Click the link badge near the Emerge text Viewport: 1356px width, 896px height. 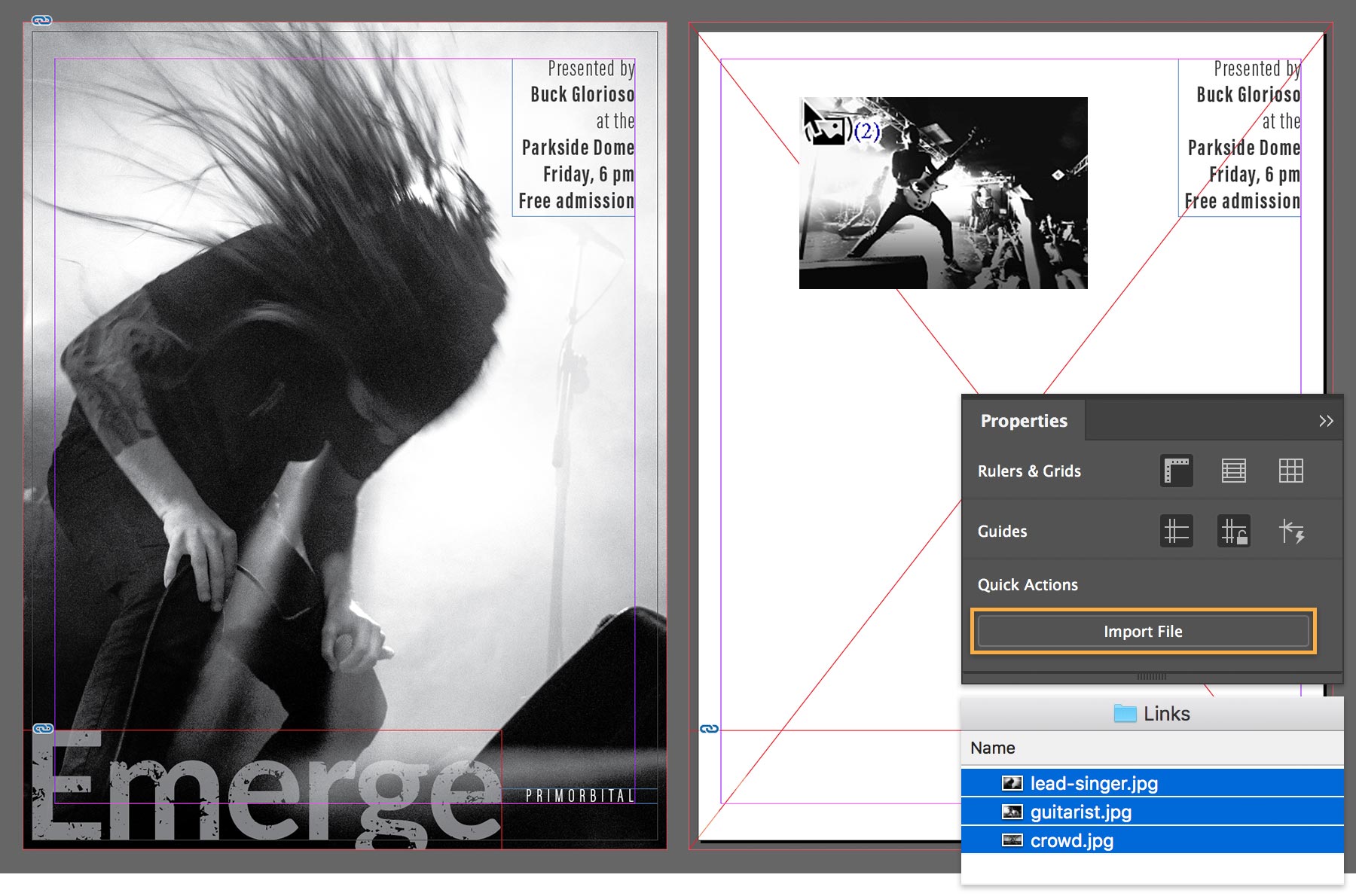tap(41, 728)
